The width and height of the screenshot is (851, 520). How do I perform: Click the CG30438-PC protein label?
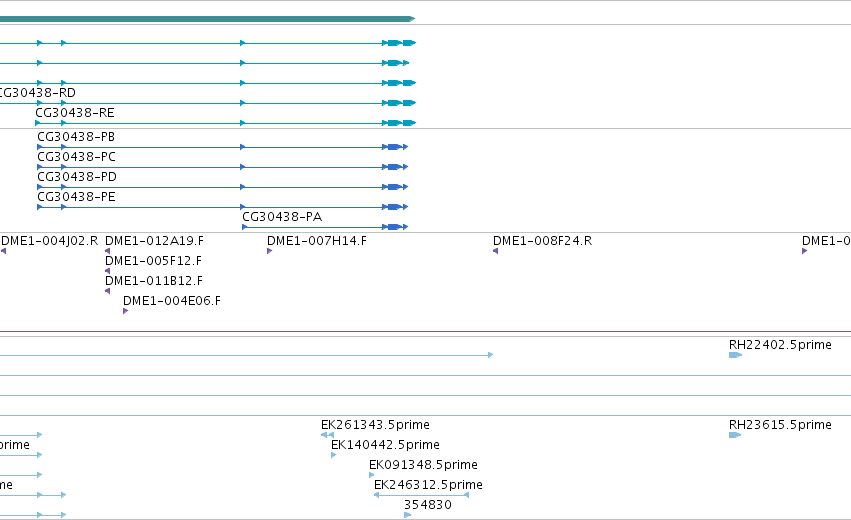[x=77, y=157]
